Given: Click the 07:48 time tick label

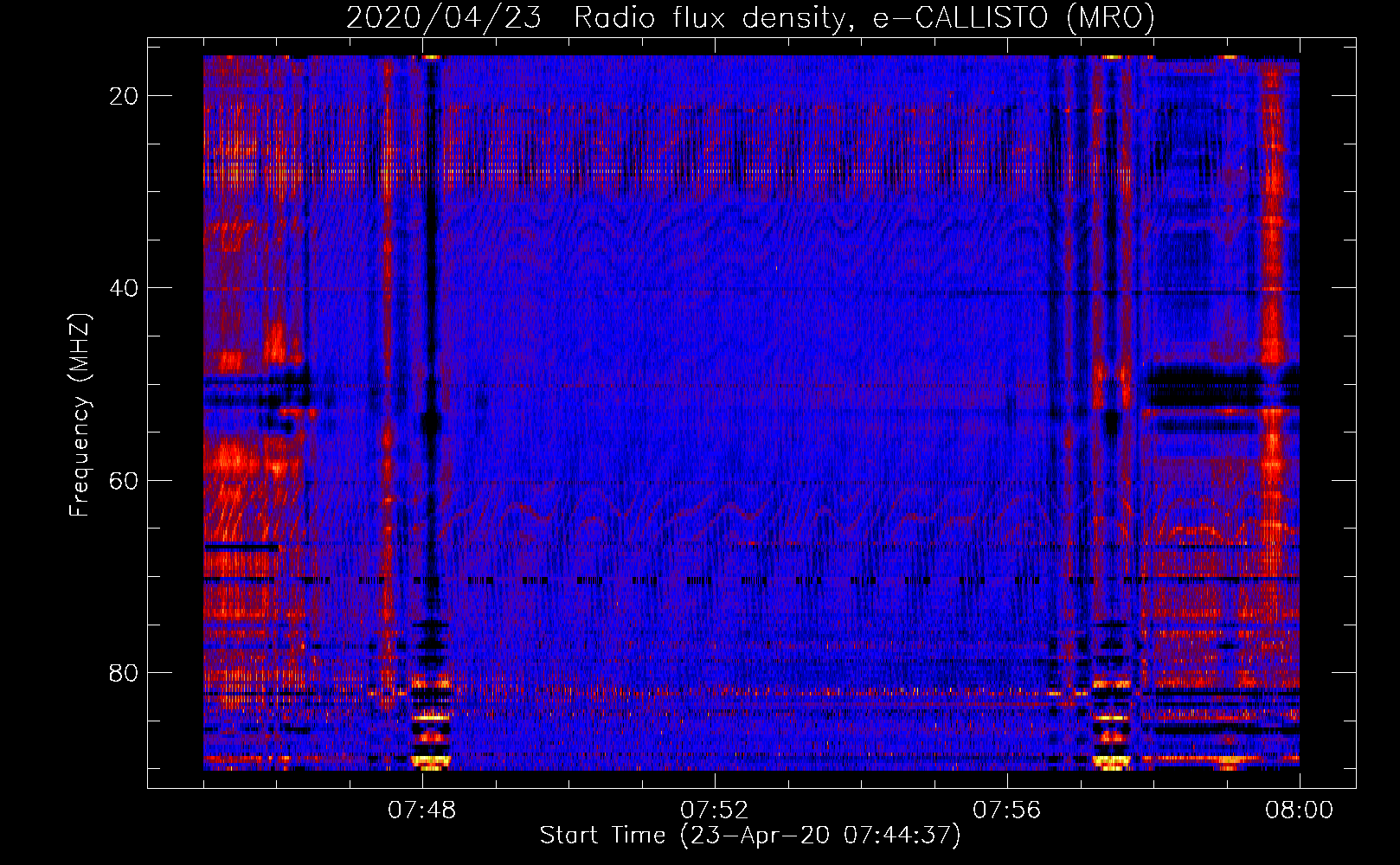Looking at the screenshot, I should (x=422, y=811).
